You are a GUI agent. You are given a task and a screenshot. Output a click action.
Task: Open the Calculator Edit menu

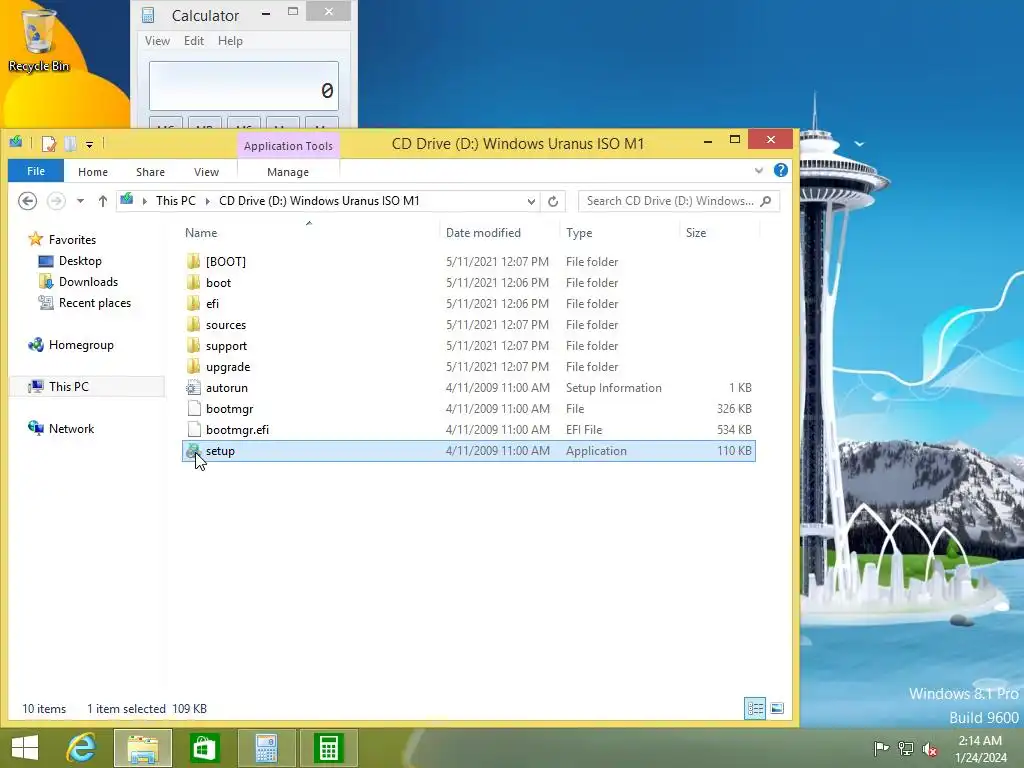[x=194, y=40]
